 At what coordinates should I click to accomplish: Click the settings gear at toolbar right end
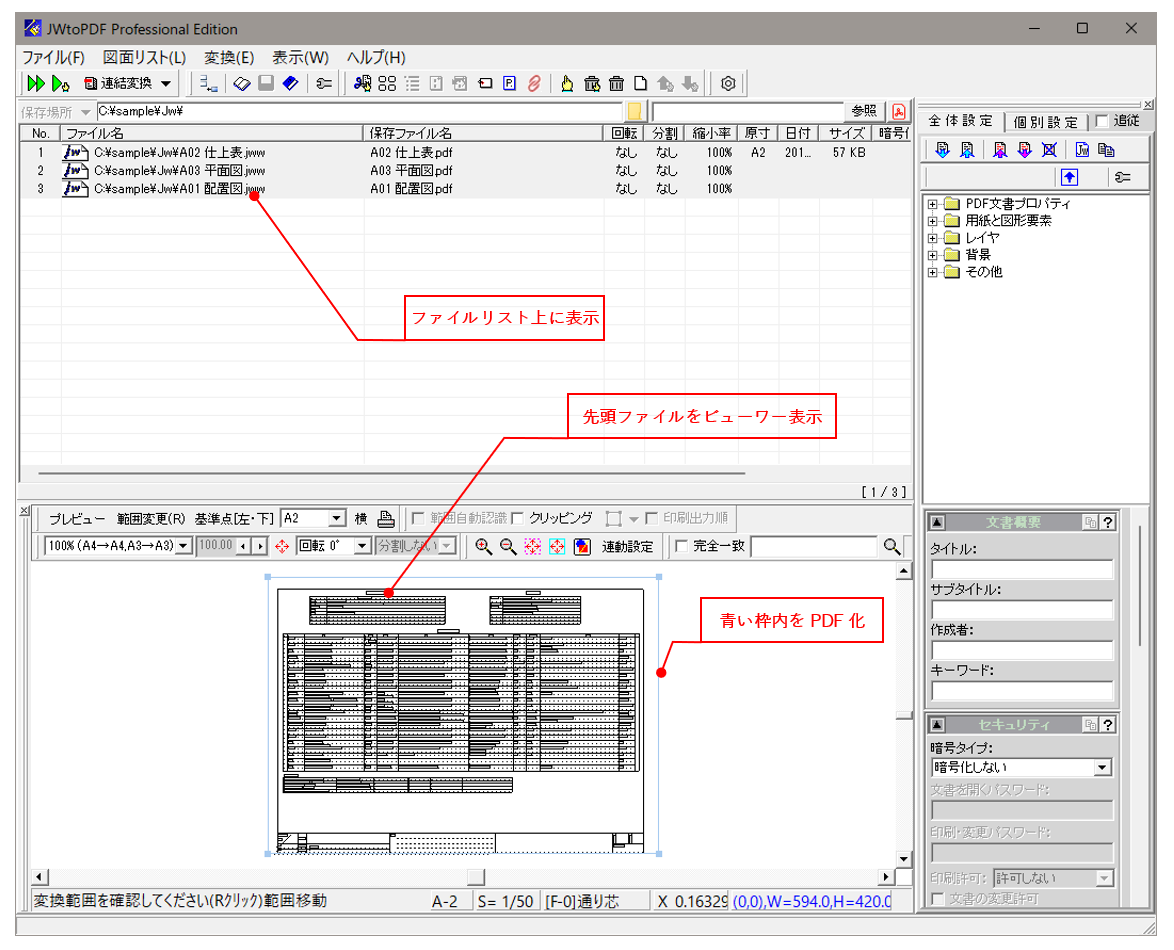727,83
